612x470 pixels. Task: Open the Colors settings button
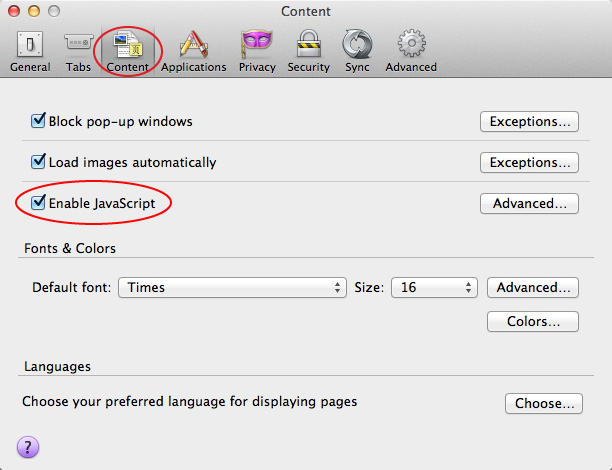533,322
